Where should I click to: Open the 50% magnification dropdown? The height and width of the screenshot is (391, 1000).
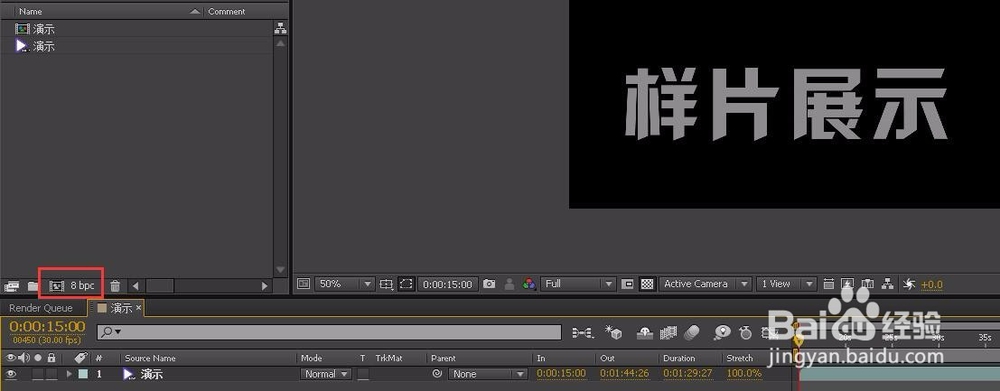(x=344, y=284)
